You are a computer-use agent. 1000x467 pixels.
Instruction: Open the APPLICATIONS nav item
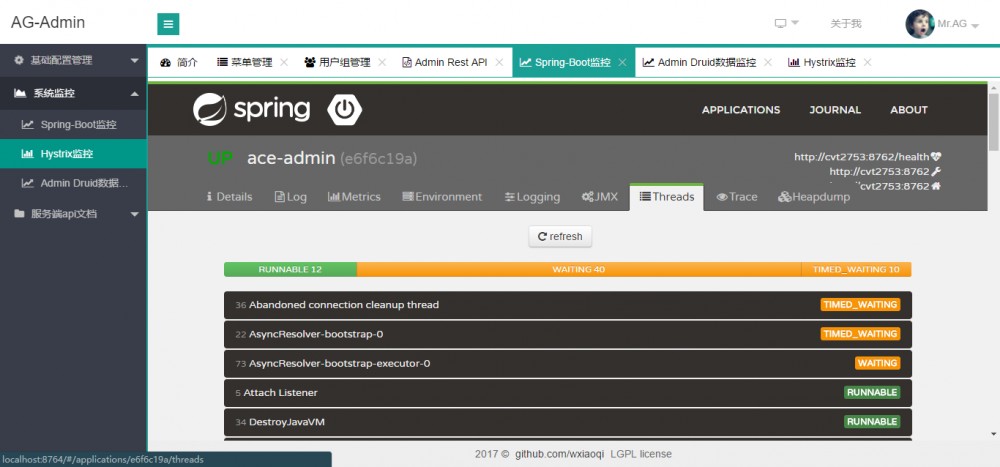[x=741, y=110]
